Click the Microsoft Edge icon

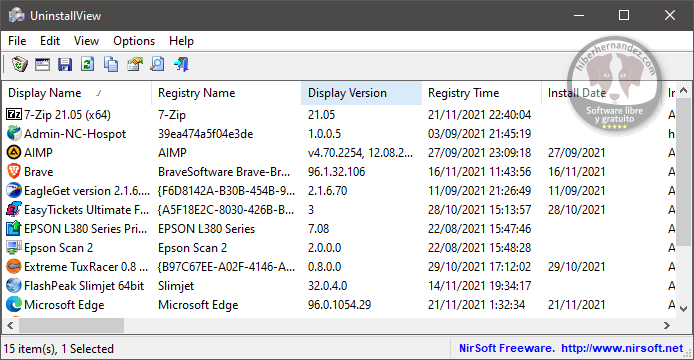[x=14, y=305]
